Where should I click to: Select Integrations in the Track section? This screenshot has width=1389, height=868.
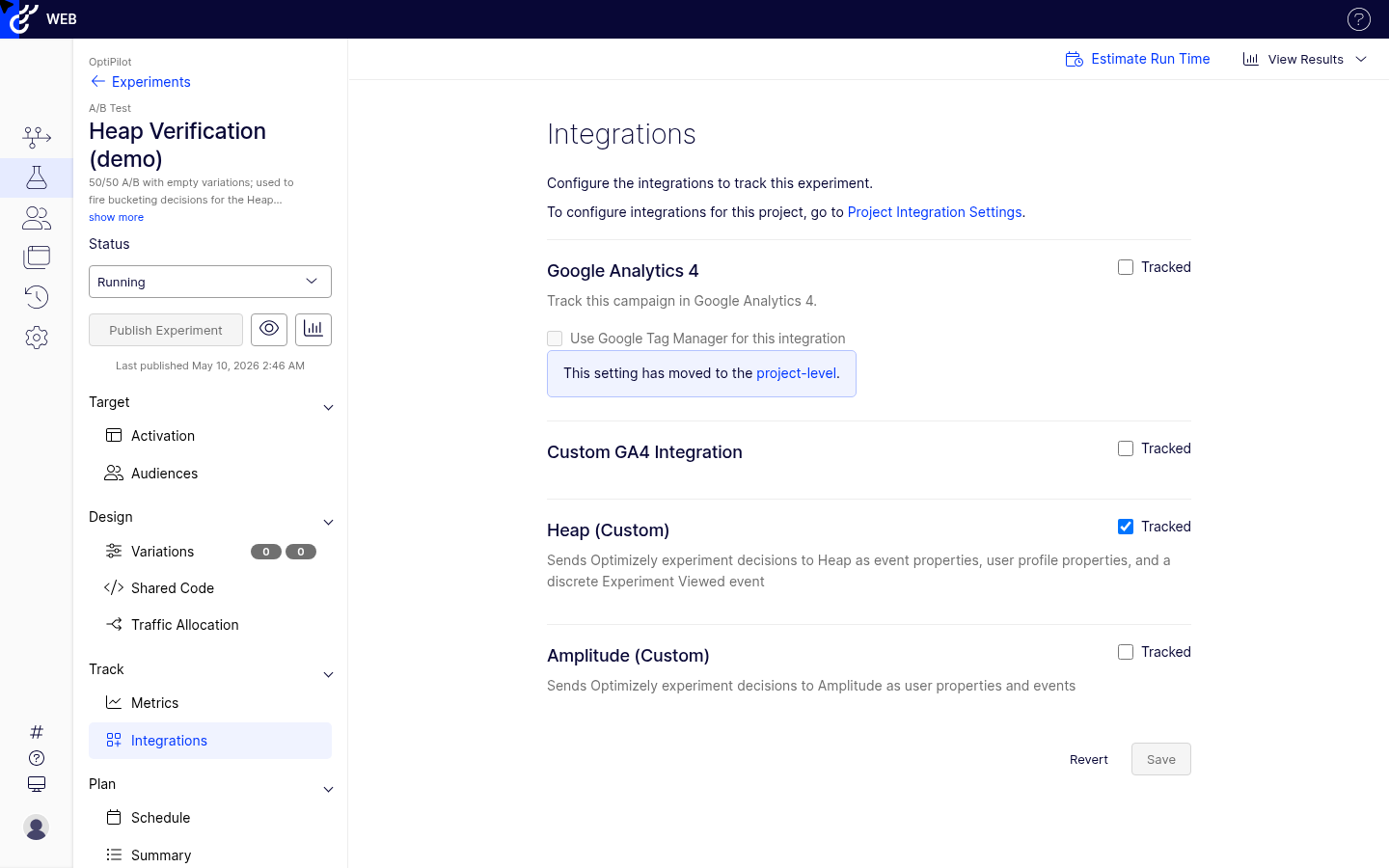(210, 741)
